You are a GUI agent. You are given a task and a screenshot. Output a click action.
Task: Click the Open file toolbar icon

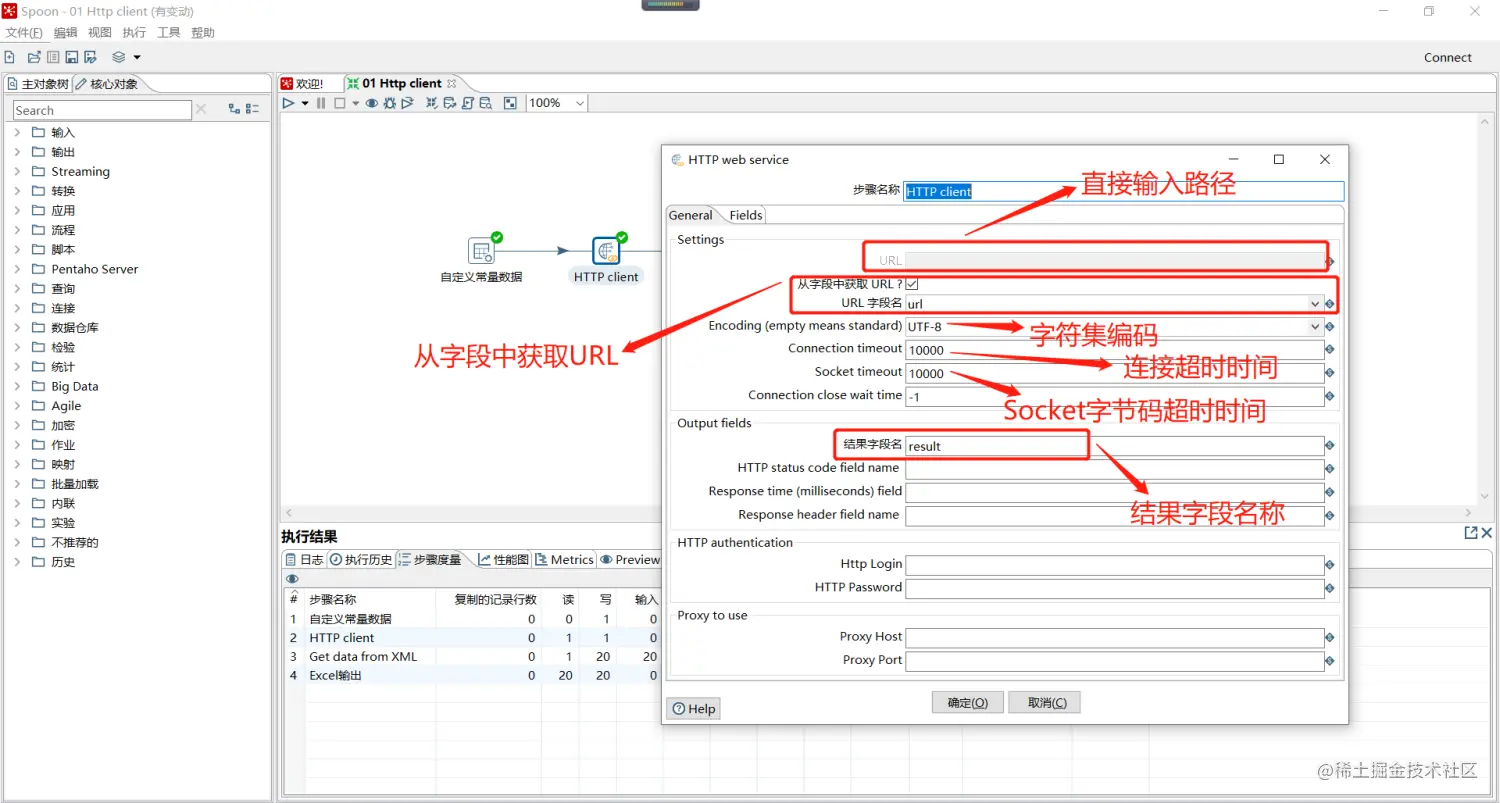tap(34, 57)
